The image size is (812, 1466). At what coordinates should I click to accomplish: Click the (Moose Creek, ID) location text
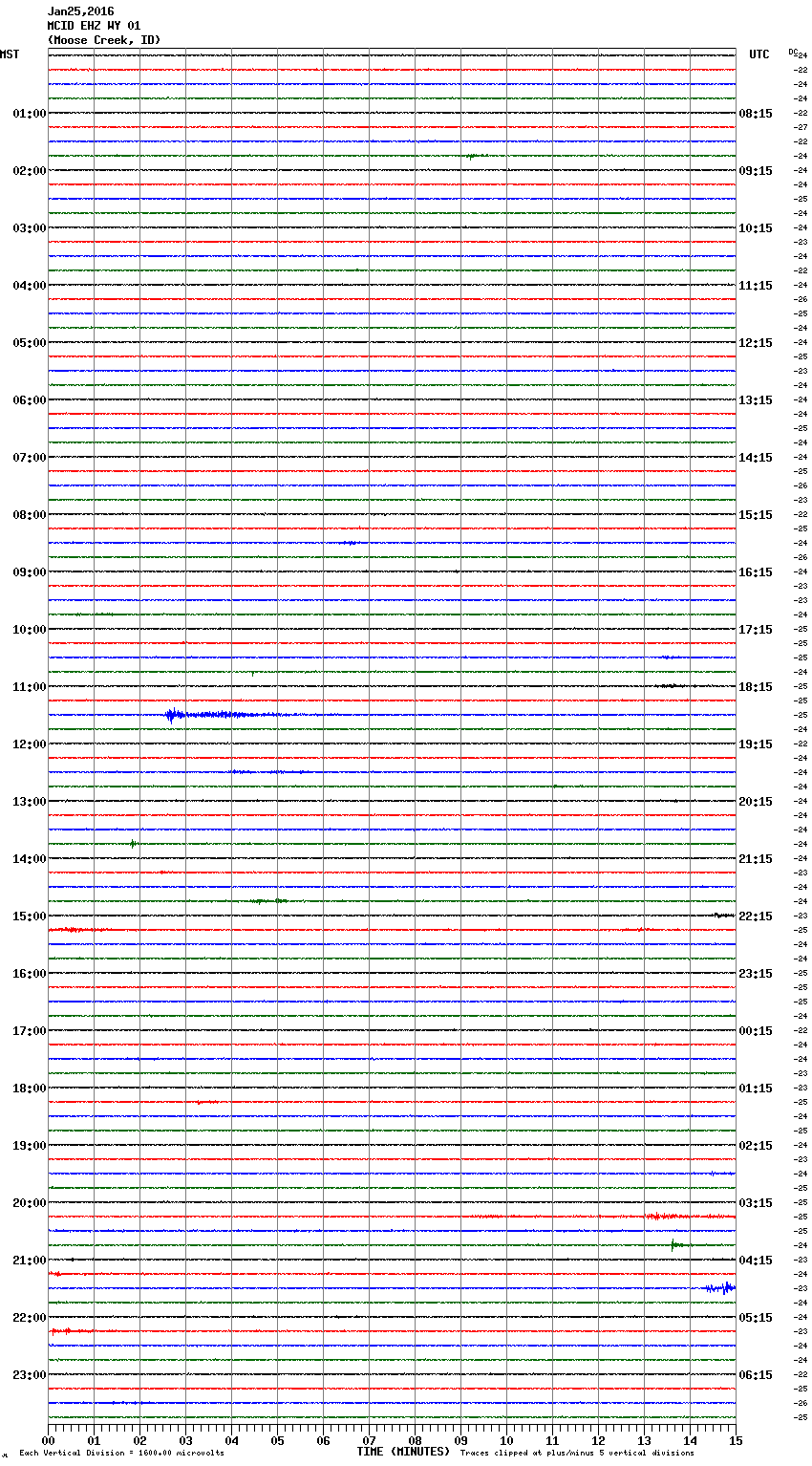point(104,40)
